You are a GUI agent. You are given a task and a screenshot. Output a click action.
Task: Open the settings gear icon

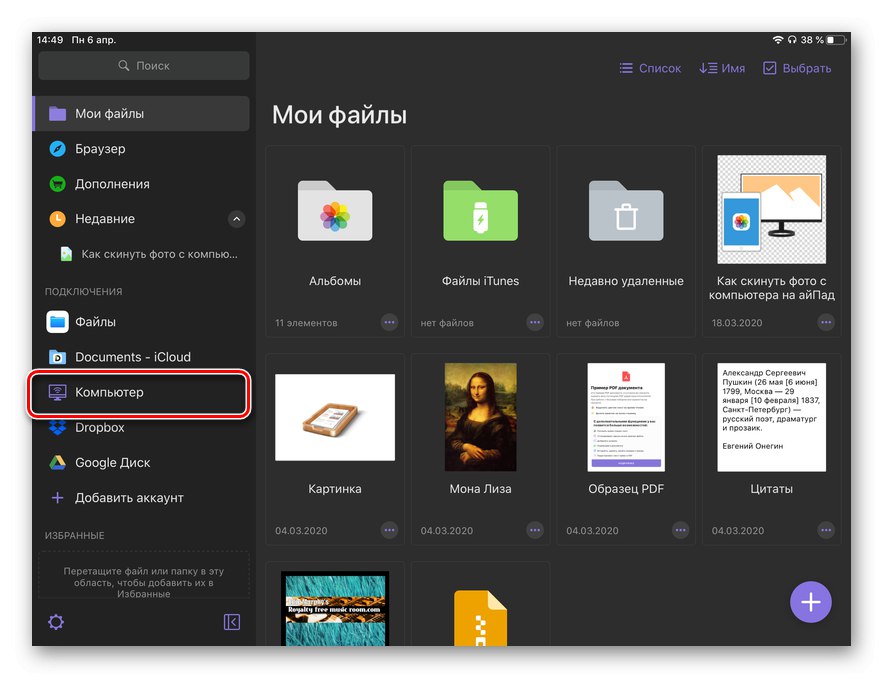pyautogui.click(x=56, y=622)
